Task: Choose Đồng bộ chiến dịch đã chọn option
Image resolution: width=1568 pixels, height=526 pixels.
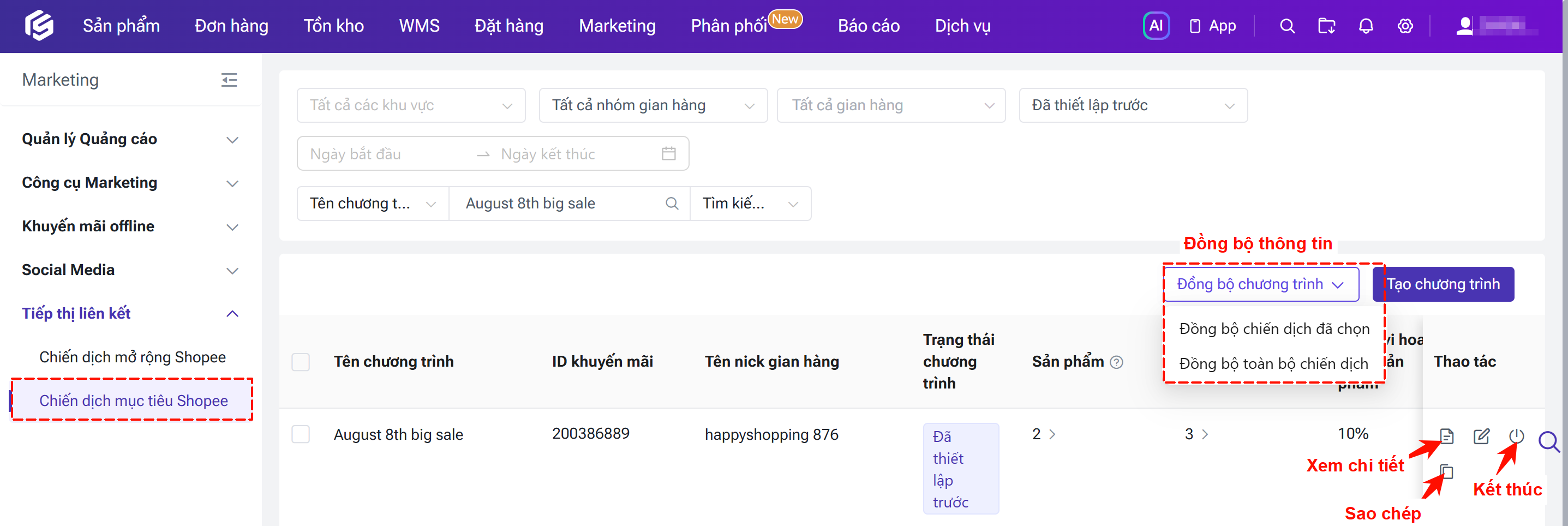Action: (x=1274, y=328)
